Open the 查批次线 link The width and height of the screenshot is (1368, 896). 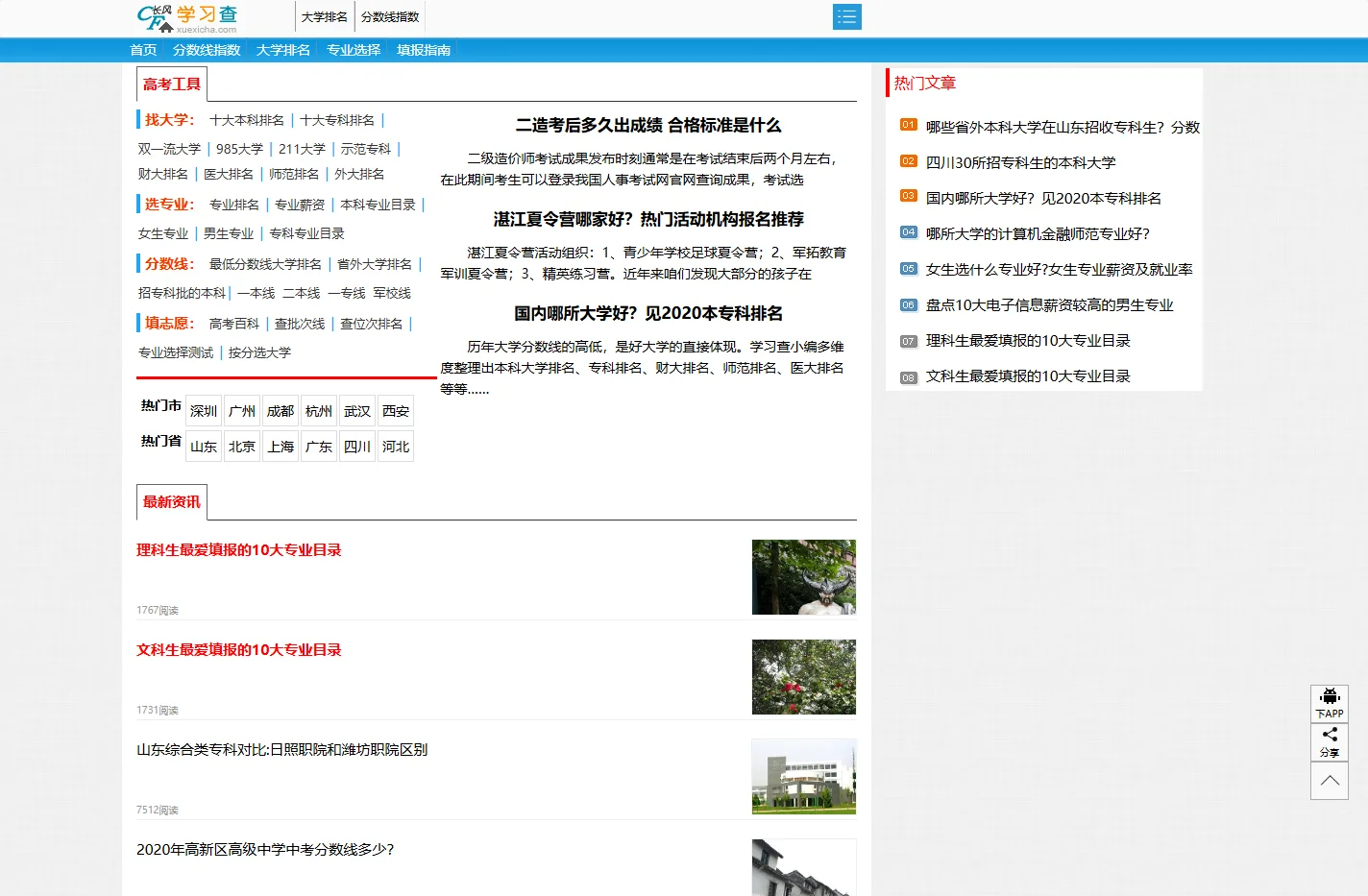click(x=300, y=324)
